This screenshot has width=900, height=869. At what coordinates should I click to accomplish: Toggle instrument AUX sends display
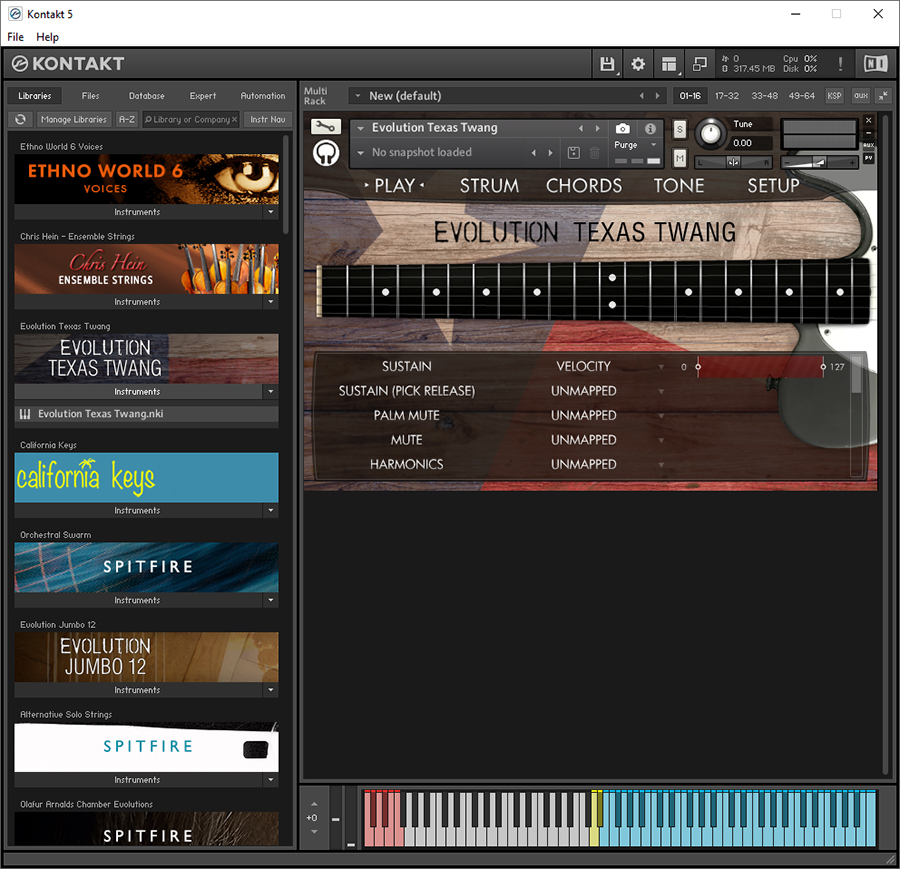[x=868, y=145]
